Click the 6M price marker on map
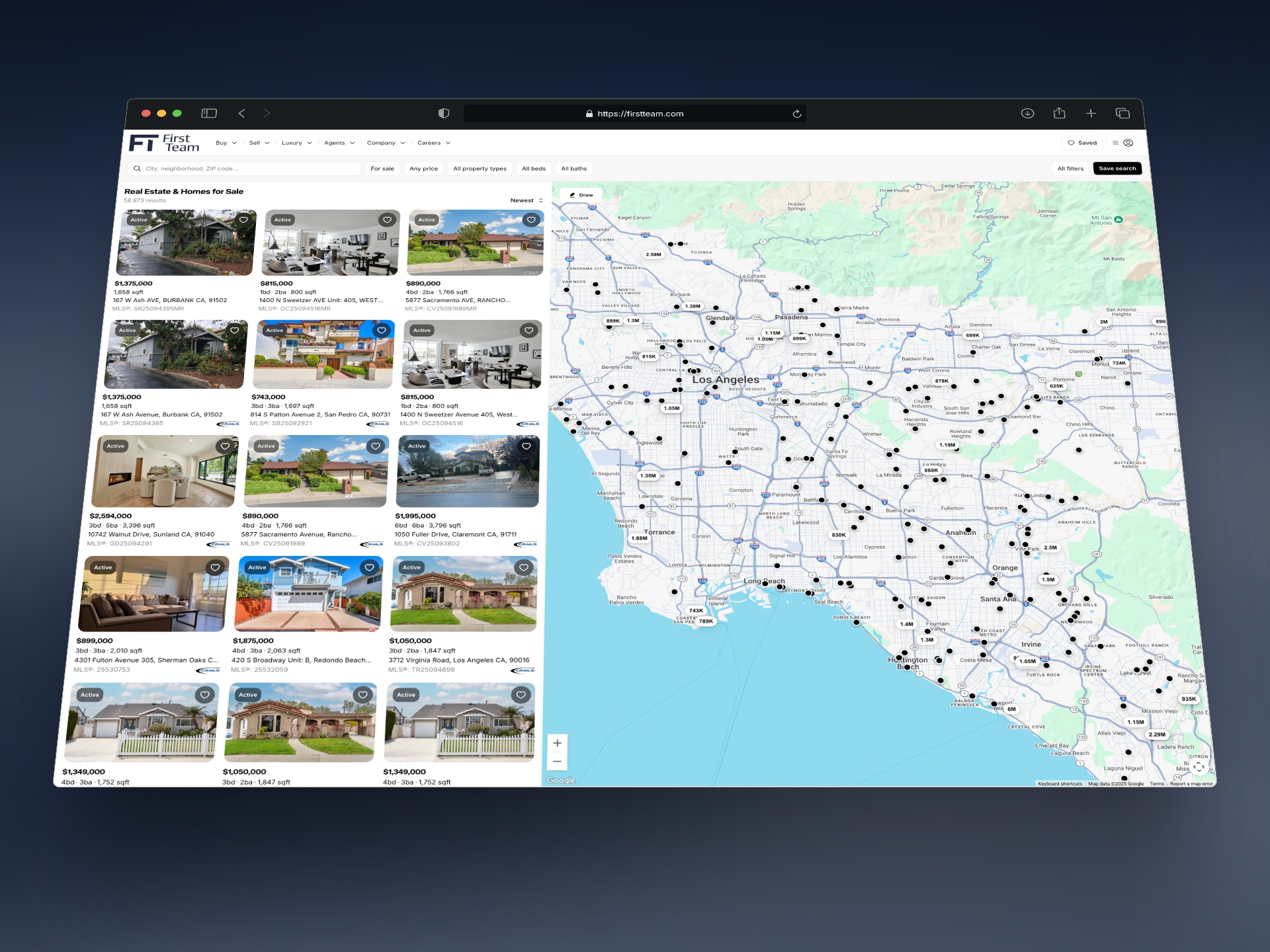Viewport: 1270px width, 952px height. point(1011,709)
